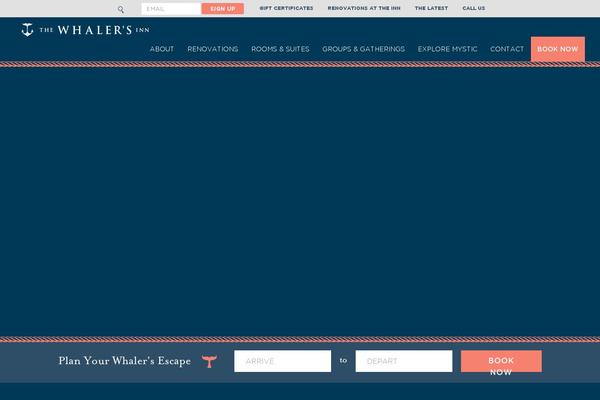The height and width of the screenshot is (400, 600).
Task: Open Explore Mystic menu
Action: pyautogui.click(x=447, y=49)
